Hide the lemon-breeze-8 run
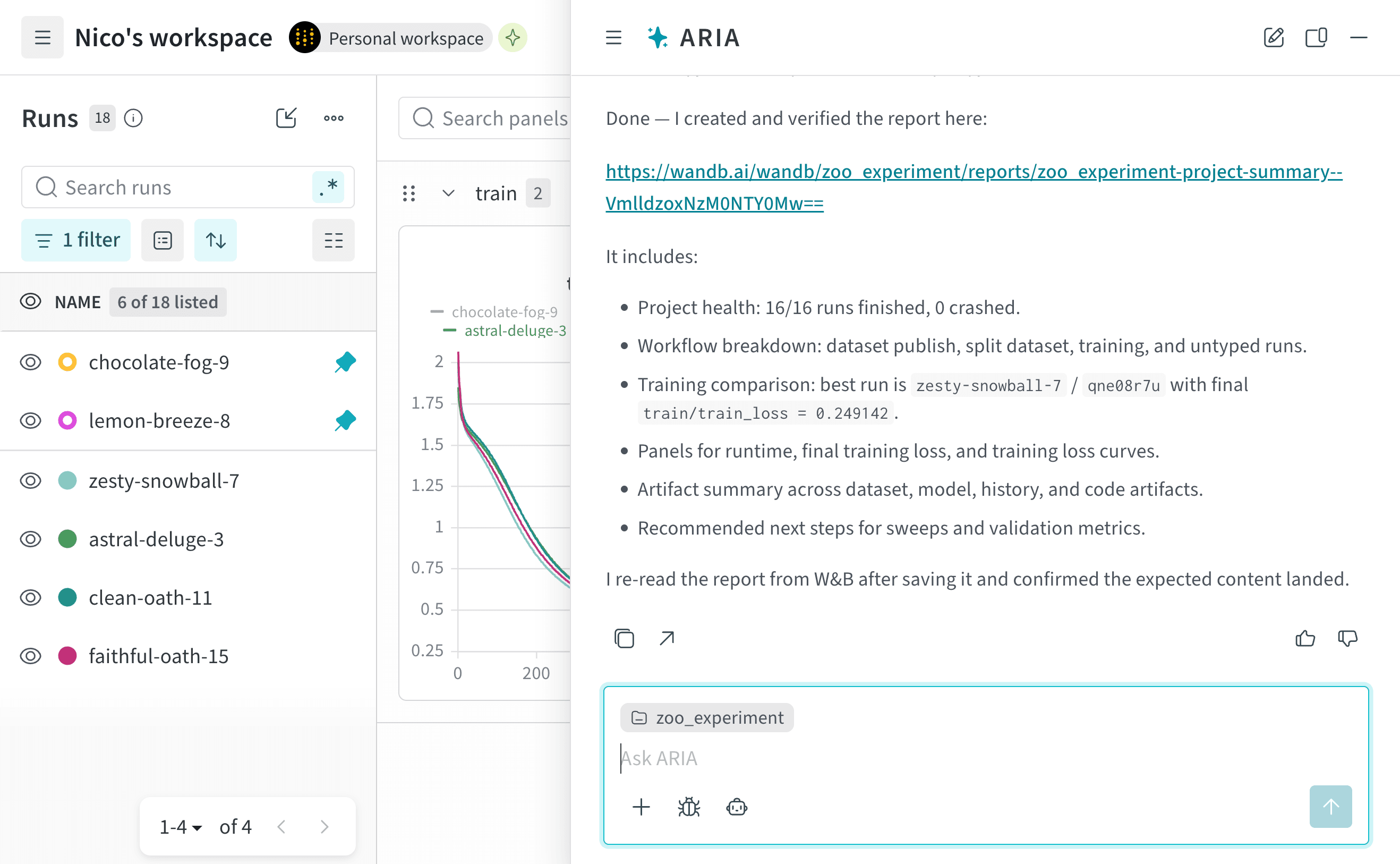Screen dimensions: 1400x864 31,421
